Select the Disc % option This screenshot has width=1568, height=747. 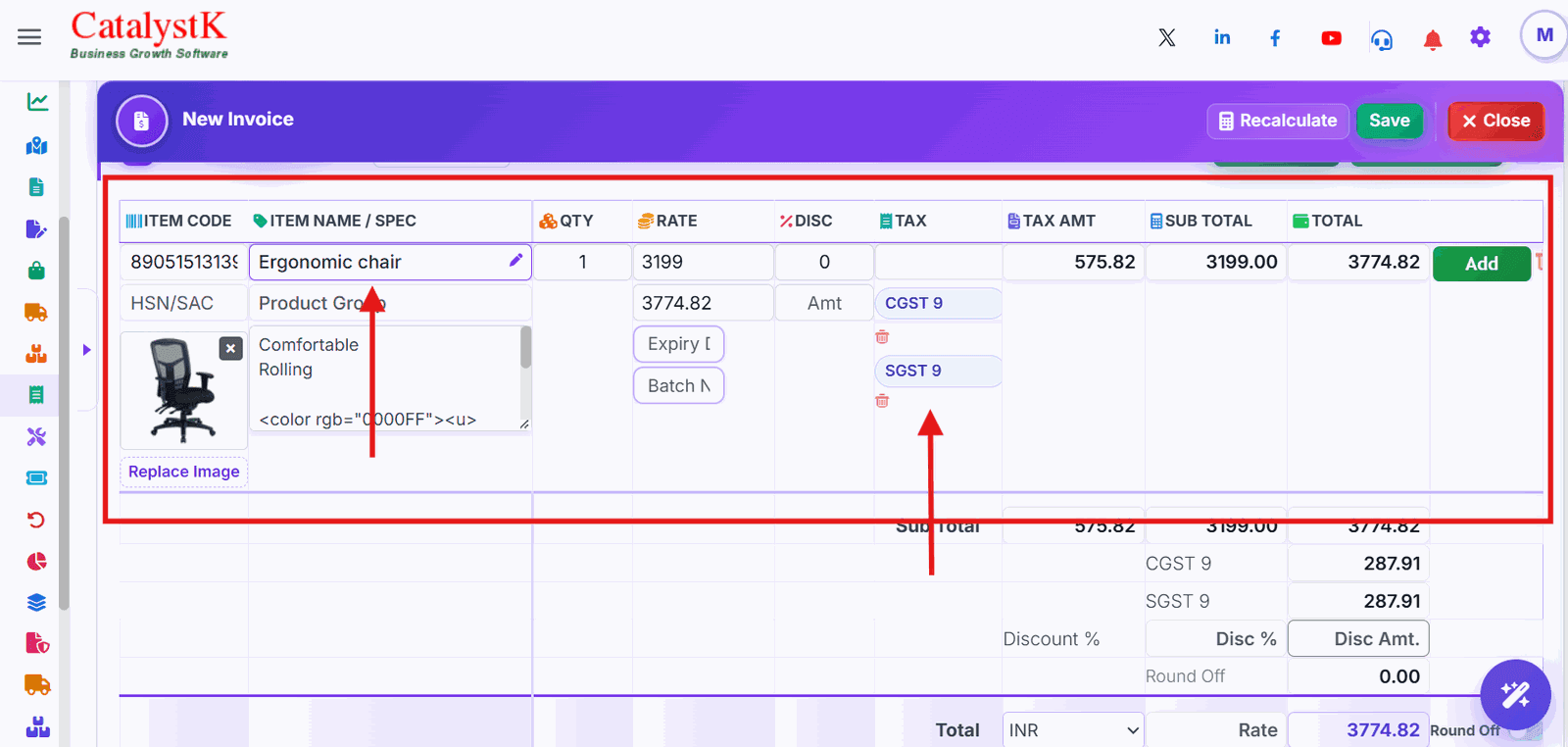coord(1216,639)
